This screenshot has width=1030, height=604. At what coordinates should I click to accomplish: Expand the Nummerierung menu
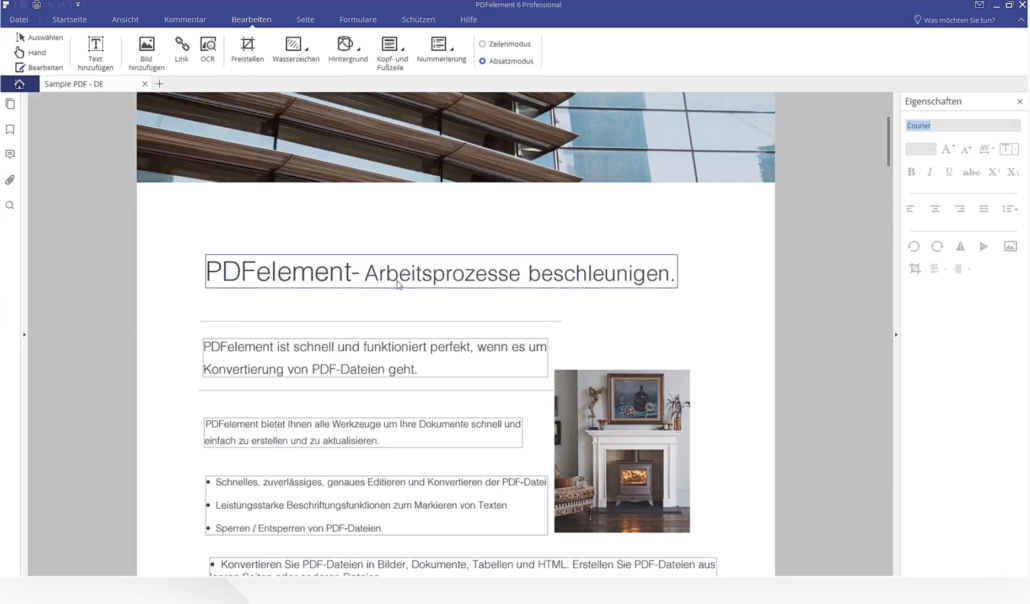[x=441, y=49]
